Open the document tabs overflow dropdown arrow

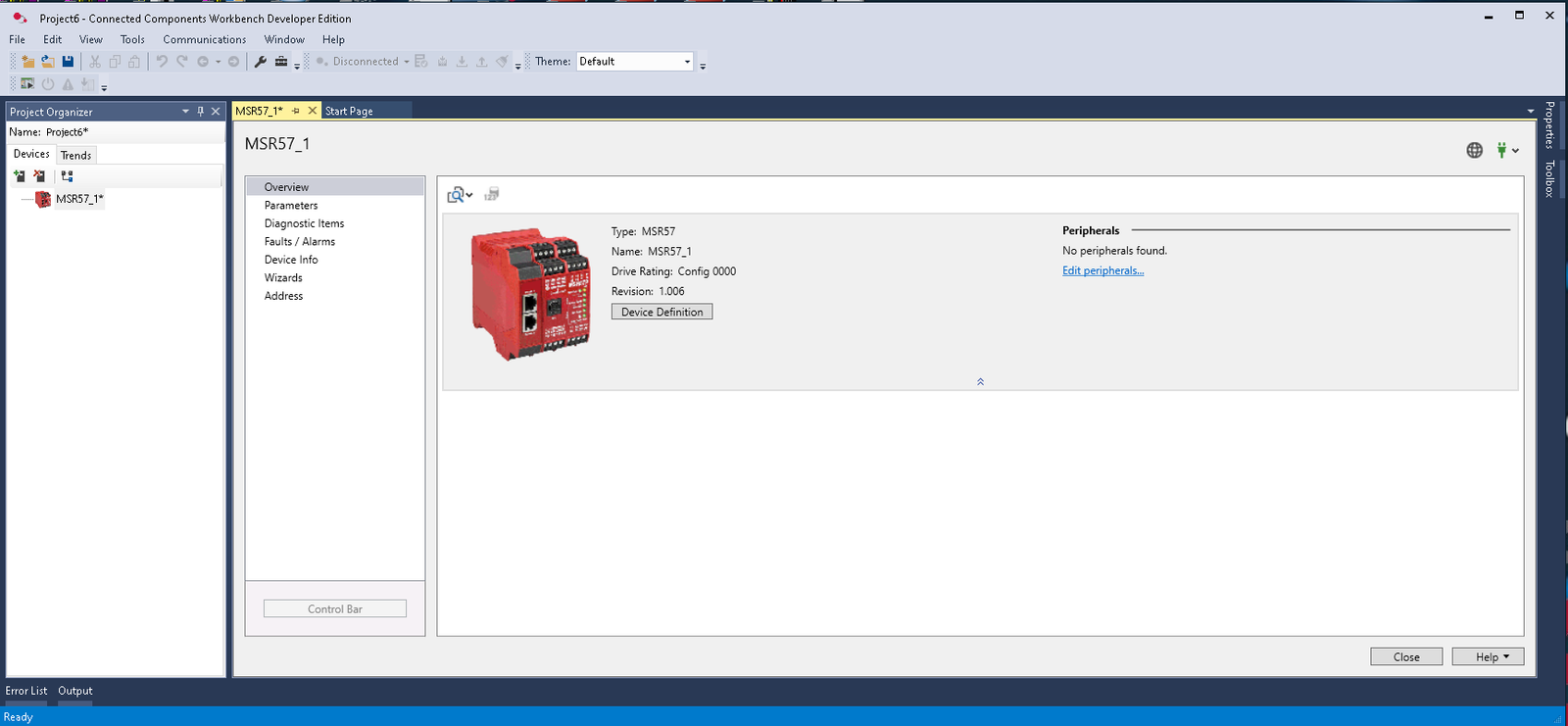[1531, 111]
